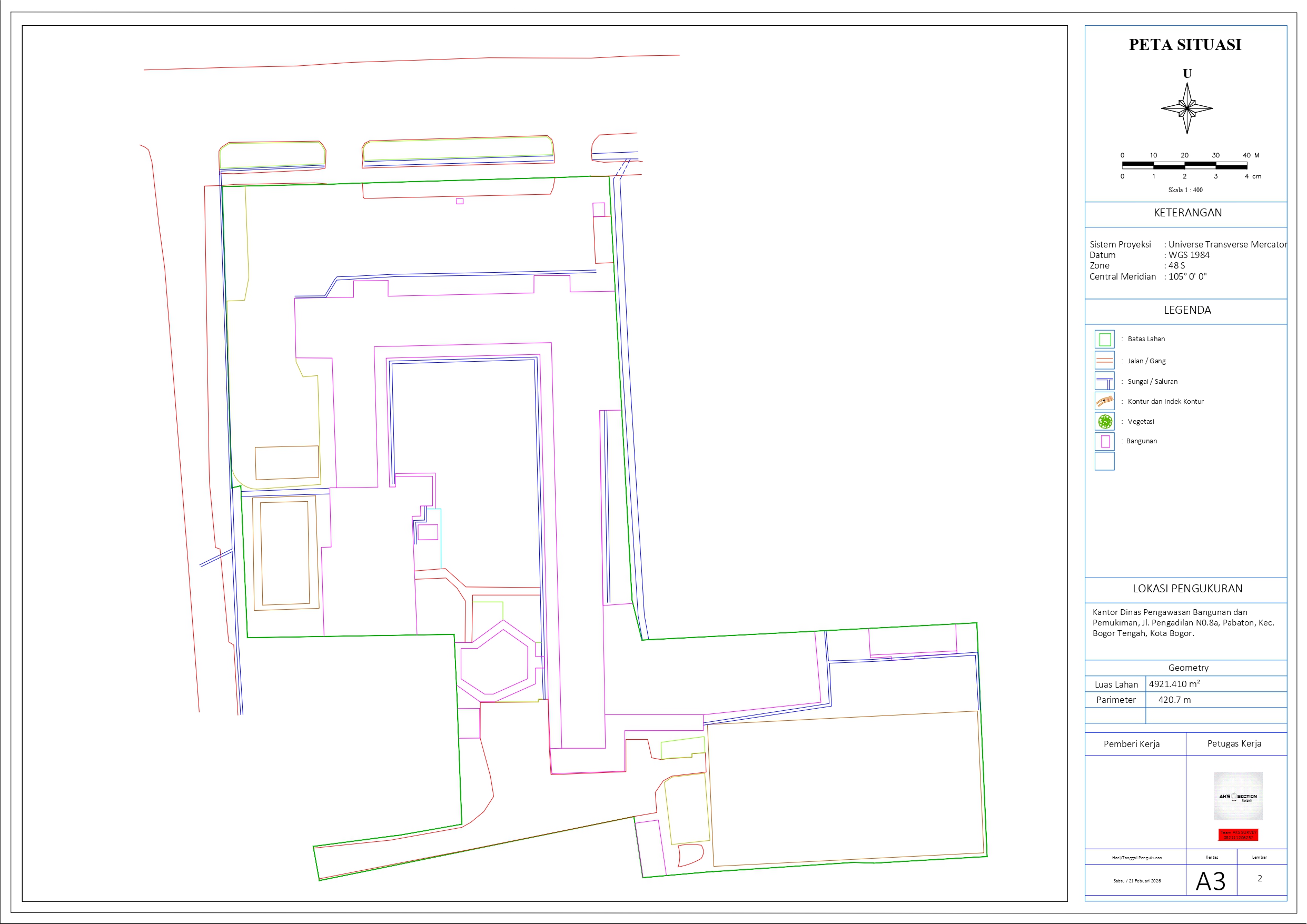This screenshot has height=924, width=1307.
Task: Click the Vegetasi legend label
Action: 1141,422
